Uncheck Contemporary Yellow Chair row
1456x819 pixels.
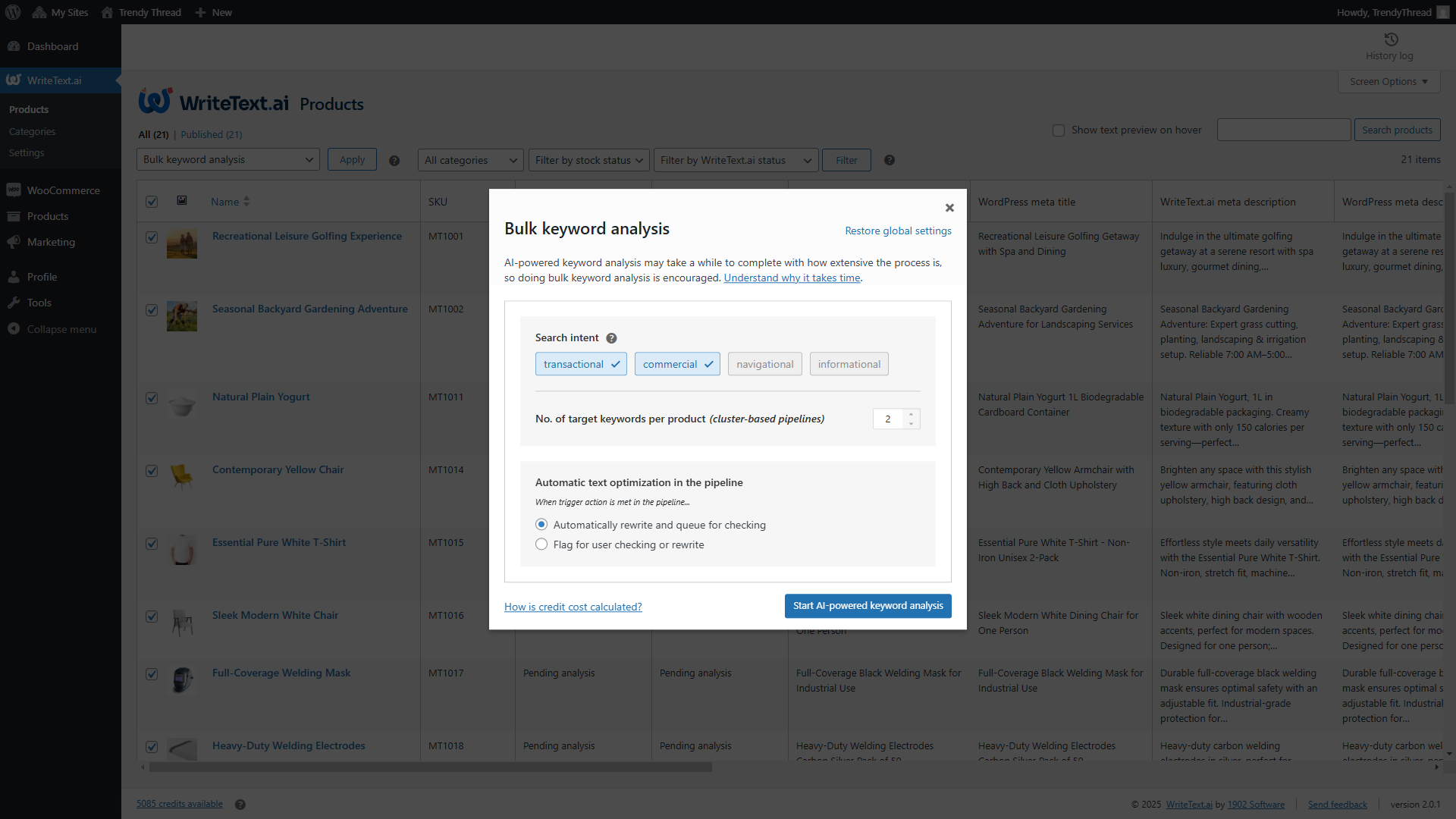pos(152,471)
